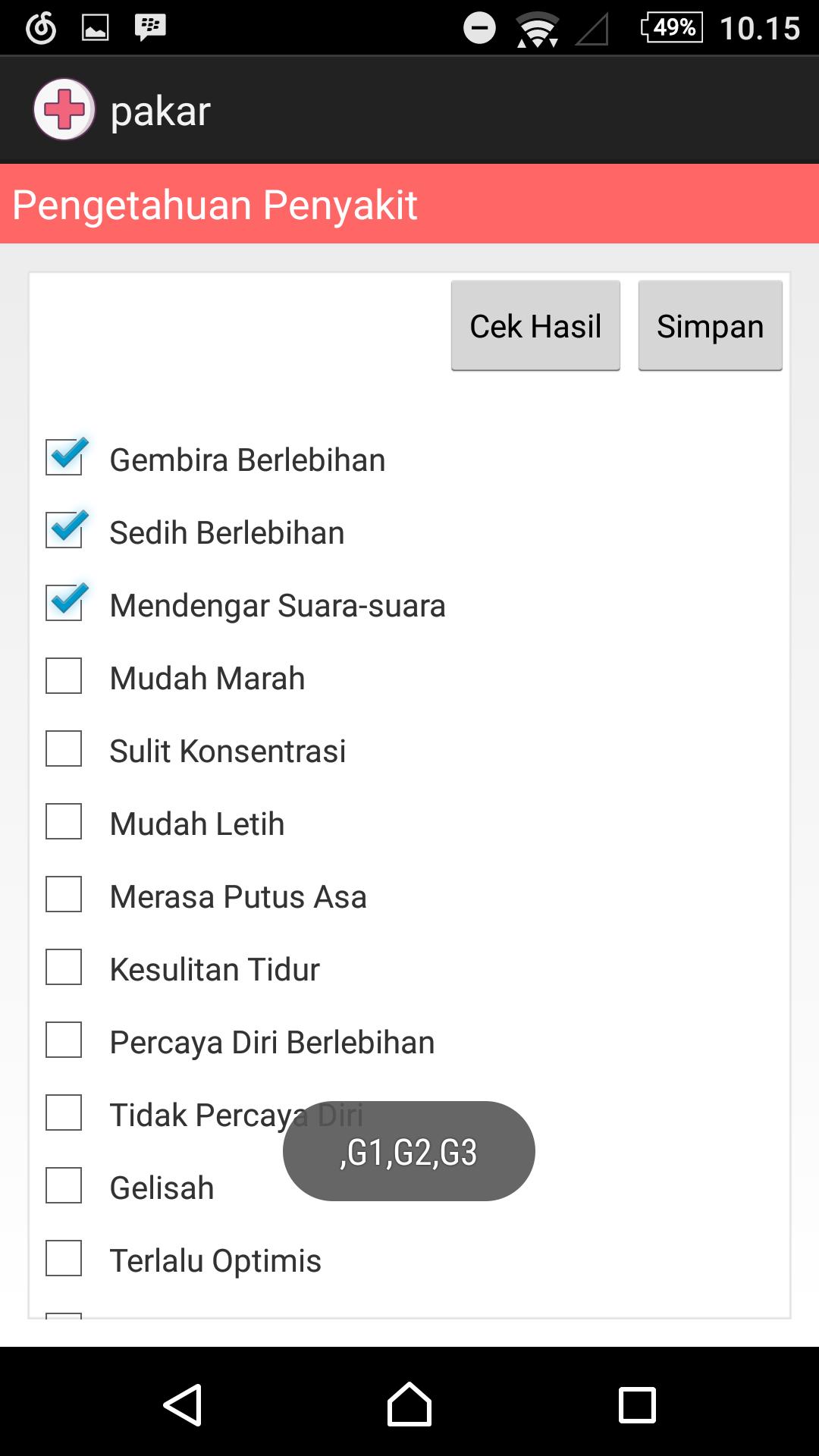Uncheck the Mendengar Suara-suara checkbox
Image resolution: width=819 pixels, height=1456 pixels.
[64, 603]
